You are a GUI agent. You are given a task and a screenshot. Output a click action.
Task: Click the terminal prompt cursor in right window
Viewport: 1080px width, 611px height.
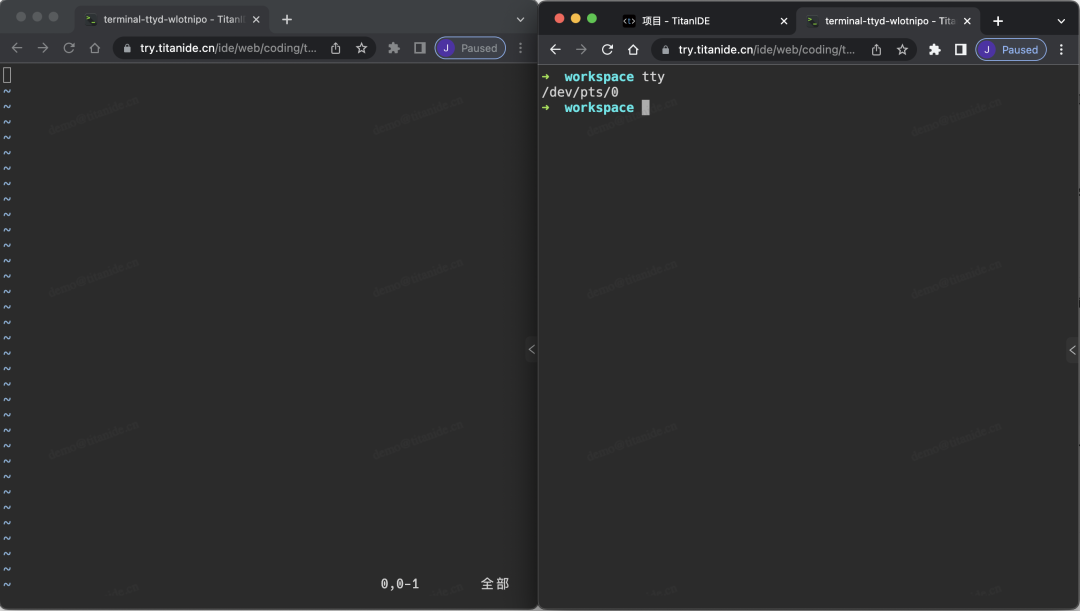[x=645, y=107]
